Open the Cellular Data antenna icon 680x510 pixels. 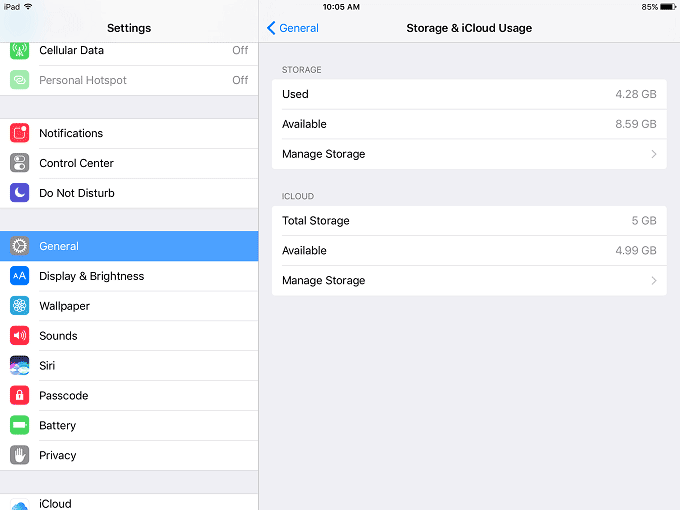point(20,50)
